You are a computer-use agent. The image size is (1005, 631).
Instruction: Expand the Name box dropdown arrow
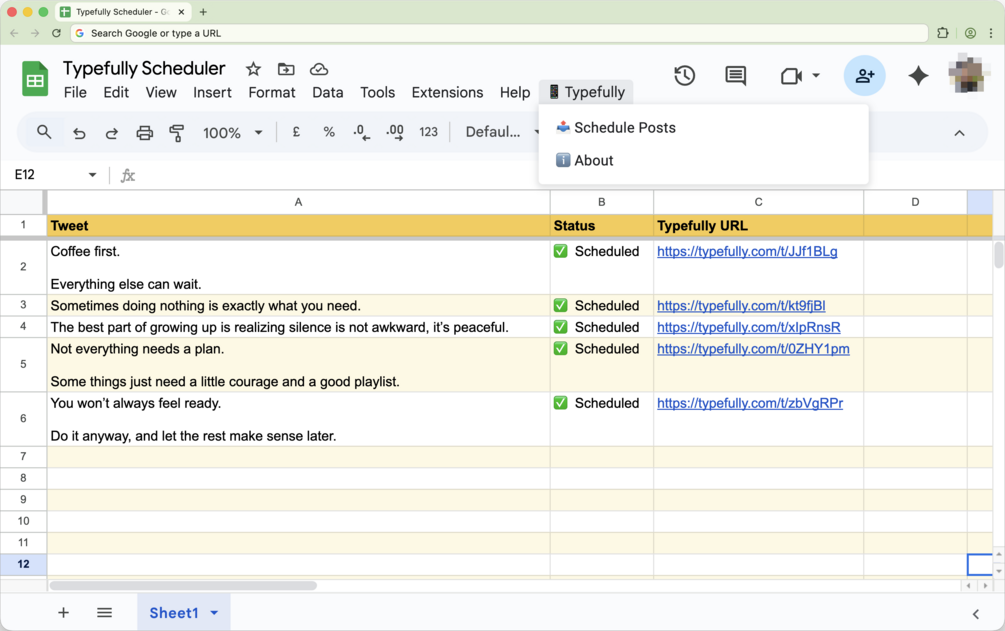coord(92,174)
